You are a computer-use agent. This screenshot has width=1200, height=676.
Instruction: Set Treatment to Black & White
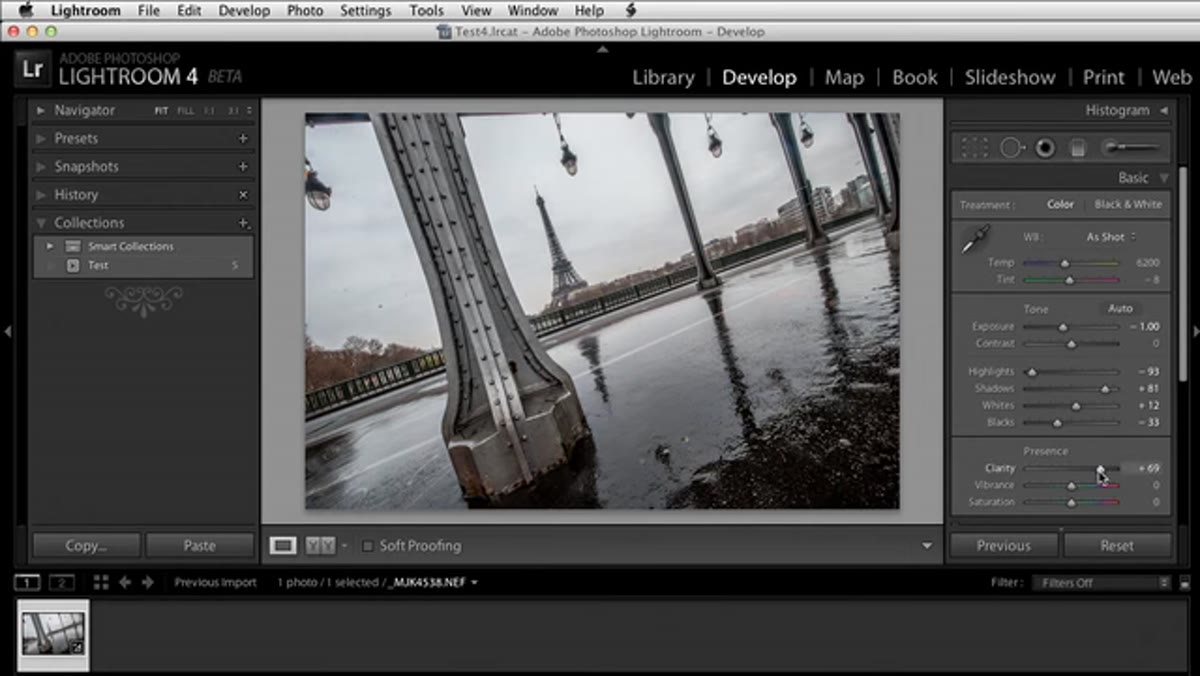pos(1128,204)
